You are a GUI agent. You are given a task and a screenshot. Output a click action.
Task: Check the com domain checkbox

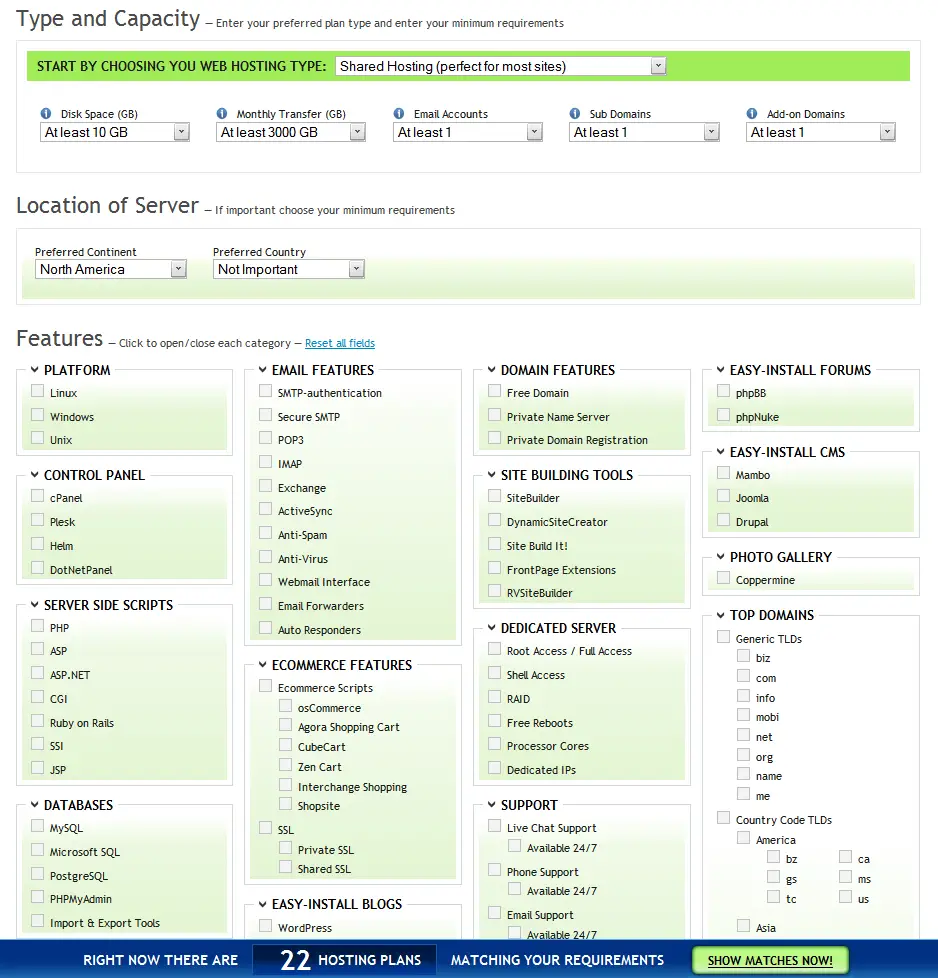[x=743, y=676]
